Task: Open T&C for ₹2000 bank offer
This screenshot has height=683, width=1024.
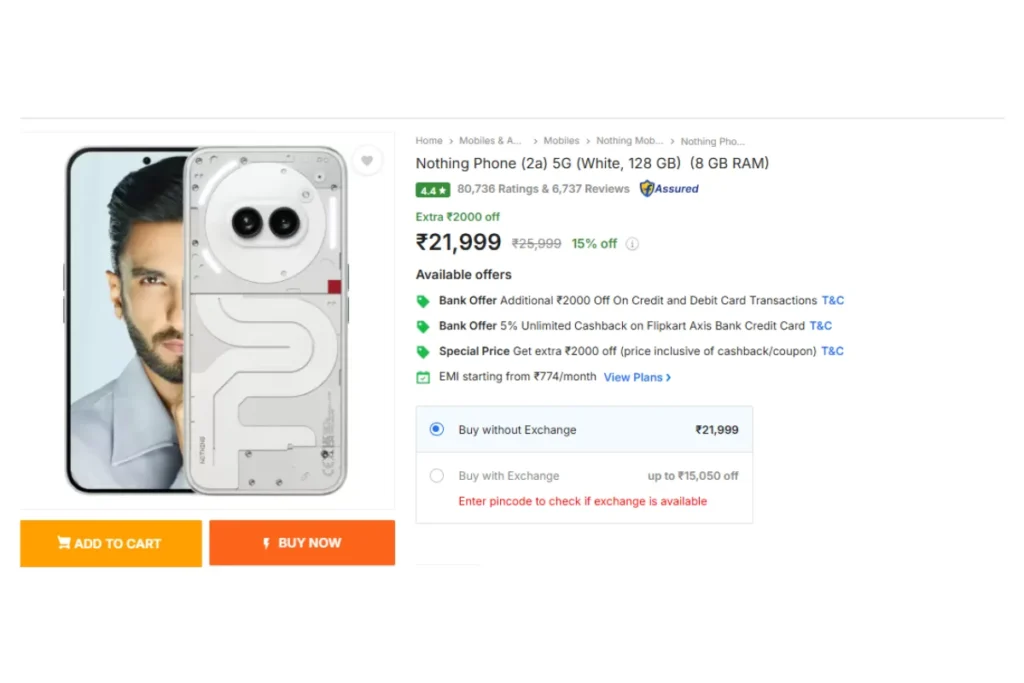Action: click(833, 300)
